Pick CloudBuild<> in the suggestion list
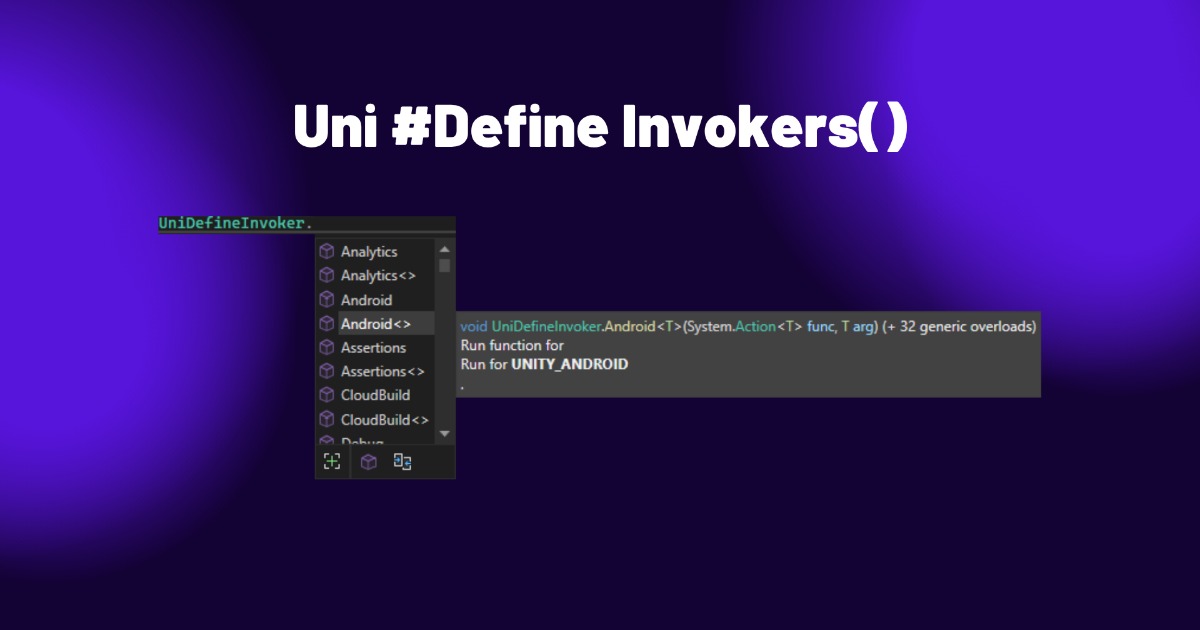1200x630 pixels. 384,420
